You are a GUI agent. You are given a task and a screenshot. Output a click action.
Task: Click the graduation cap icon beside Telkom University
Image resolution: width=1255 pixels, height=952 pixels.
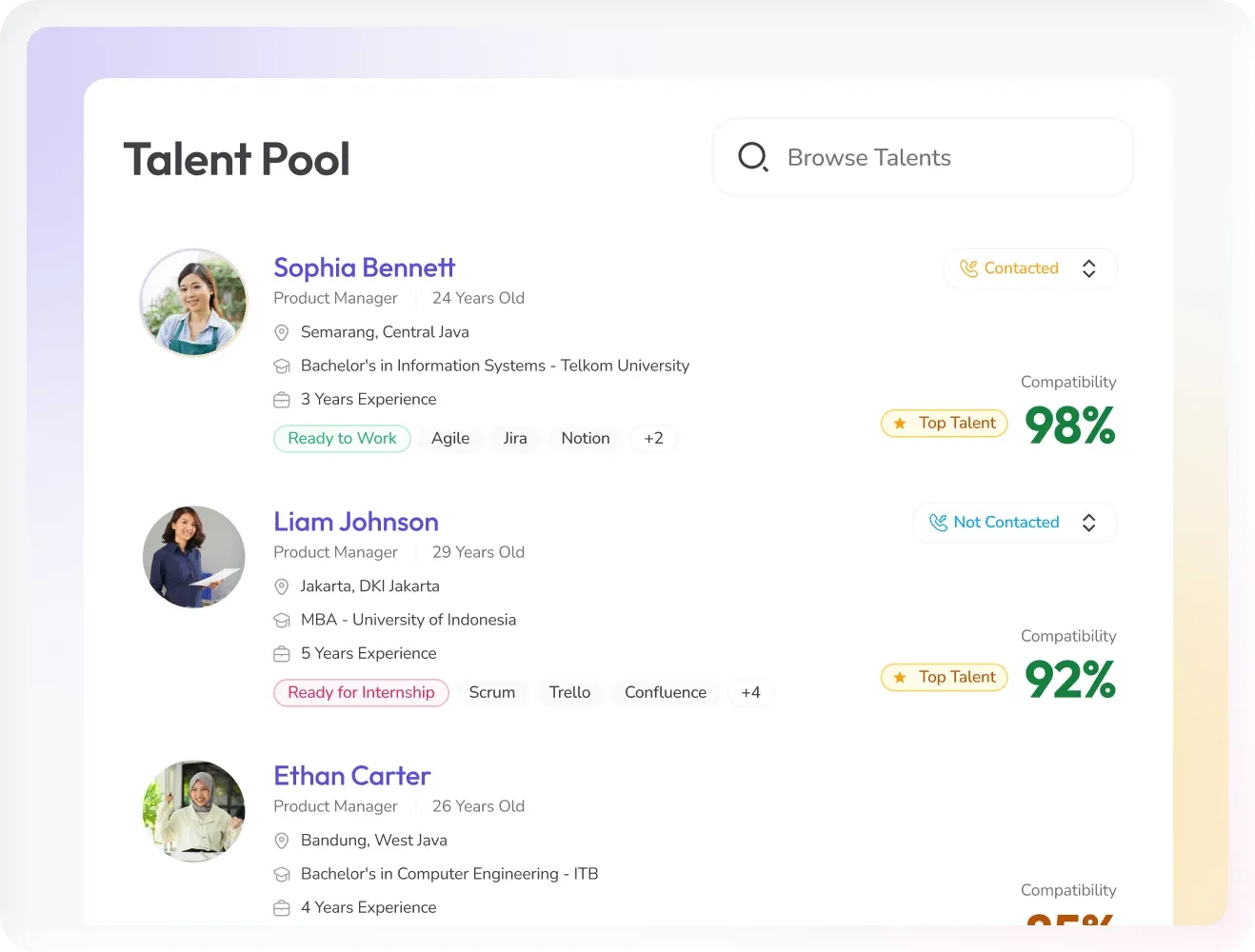point(282,367)
